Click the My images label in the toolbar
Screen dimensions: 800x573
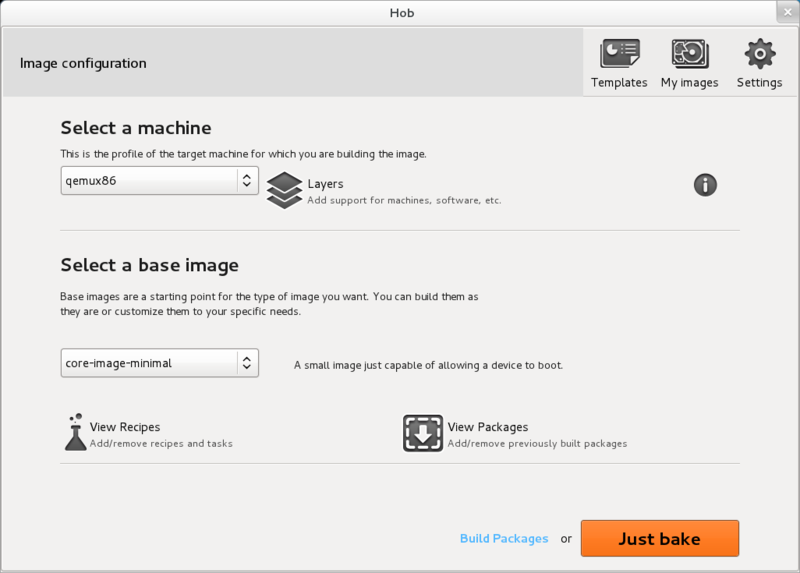pyautogui.click(x=689, y=83)
